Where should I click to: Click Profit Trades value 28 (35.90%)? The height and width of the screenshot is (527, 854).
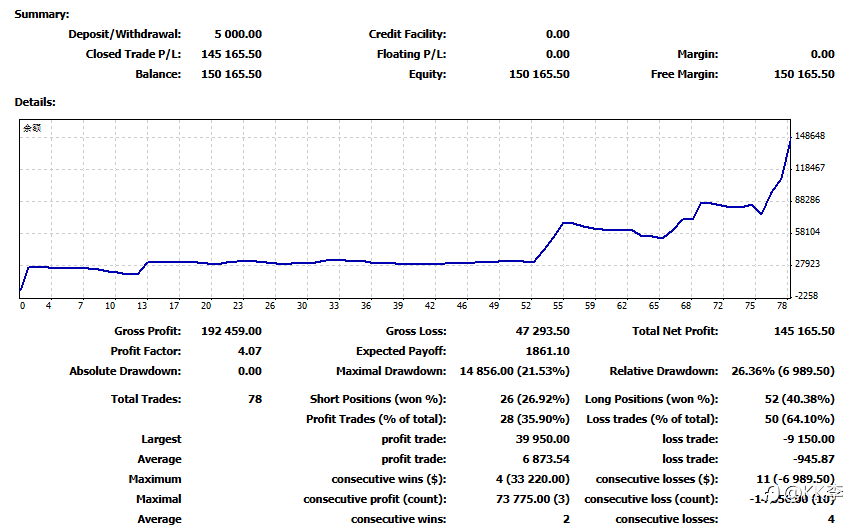point(535,419)
